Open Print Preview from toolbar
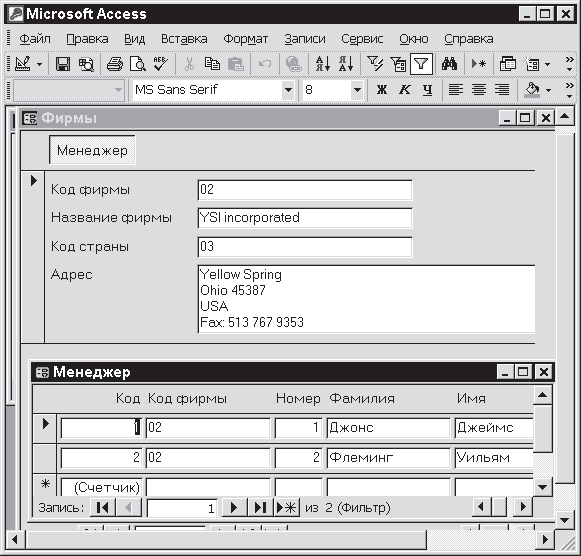The height and width of the screenshot is (556, 581). coord(138,64)
